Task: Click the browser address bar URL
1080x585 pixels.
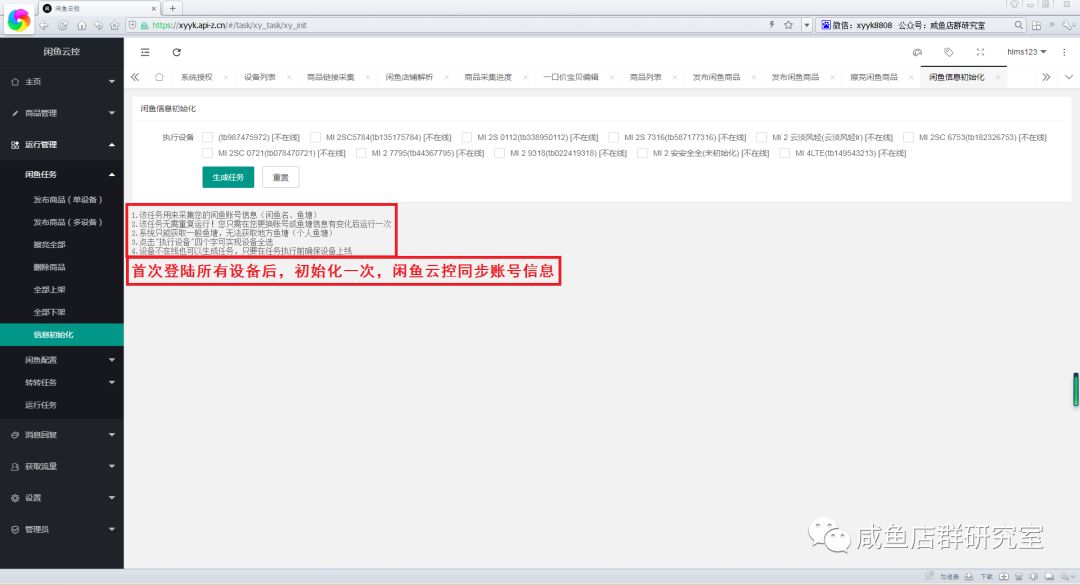Action: [x=400, y=25]
